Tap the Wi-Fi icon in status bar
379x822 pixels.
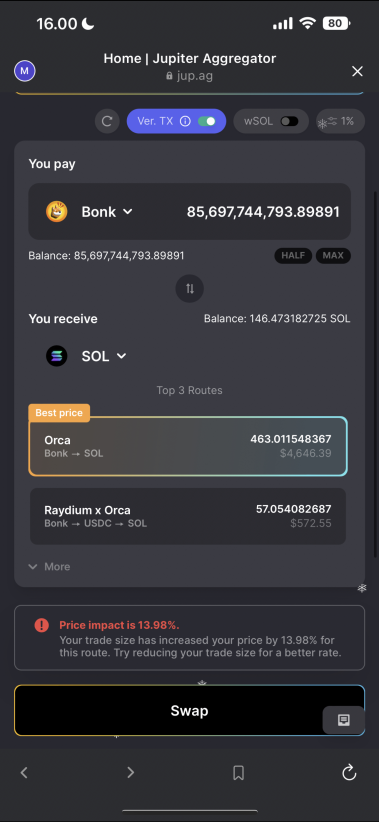[x=307, y=24]
